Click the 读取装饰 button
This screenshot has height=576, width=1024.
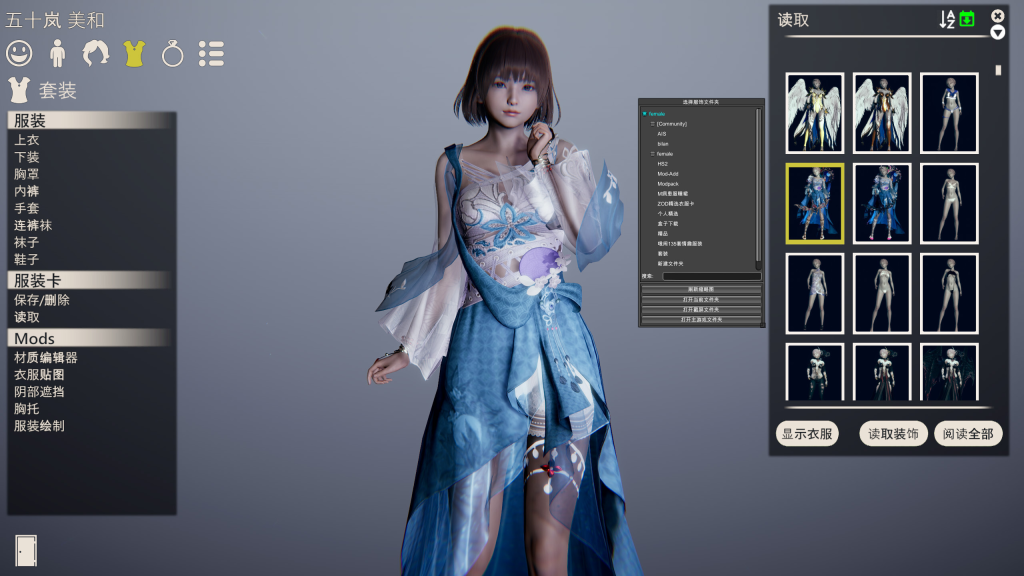click(x=893, y=434)
